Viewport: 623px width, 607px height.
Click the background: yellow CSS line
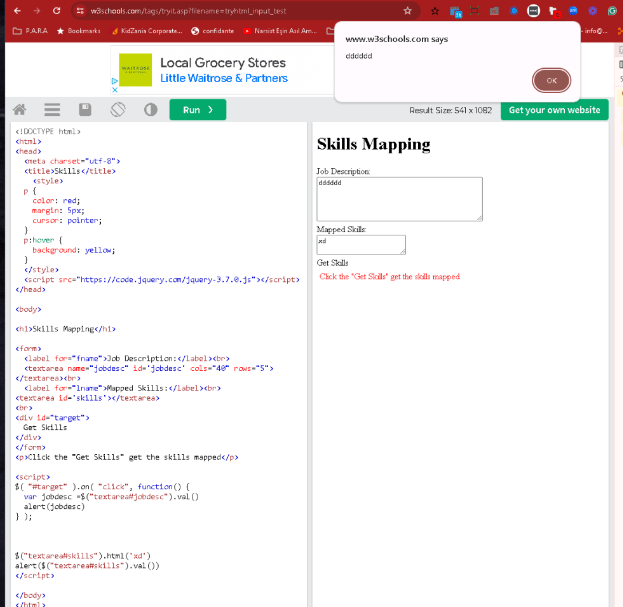(74, 250)
